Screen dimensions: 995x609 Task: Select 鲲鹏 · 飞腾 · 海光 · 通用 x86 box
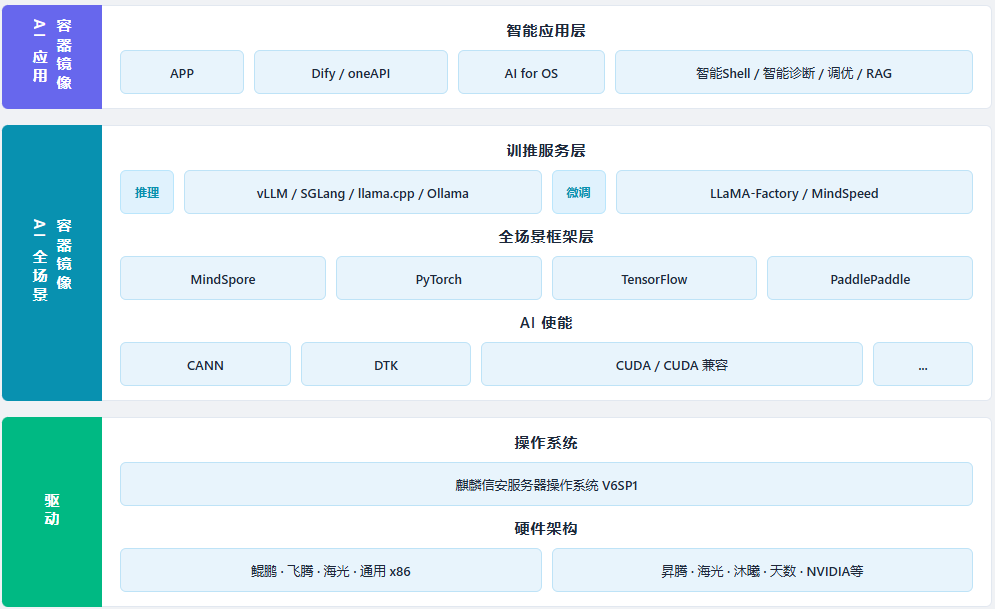(x=331, y=570)
